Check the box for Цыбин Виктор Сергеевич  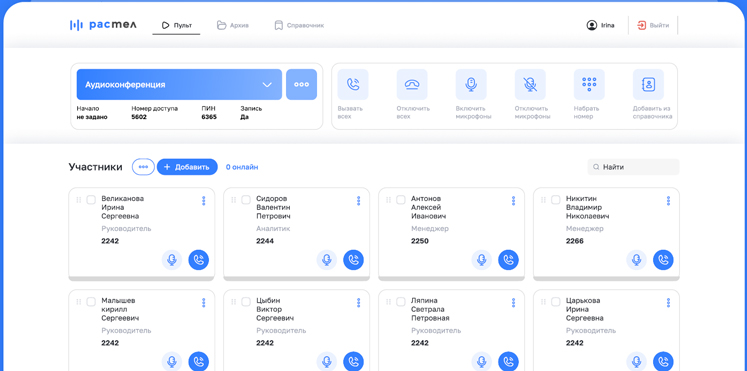click(246, 301)
